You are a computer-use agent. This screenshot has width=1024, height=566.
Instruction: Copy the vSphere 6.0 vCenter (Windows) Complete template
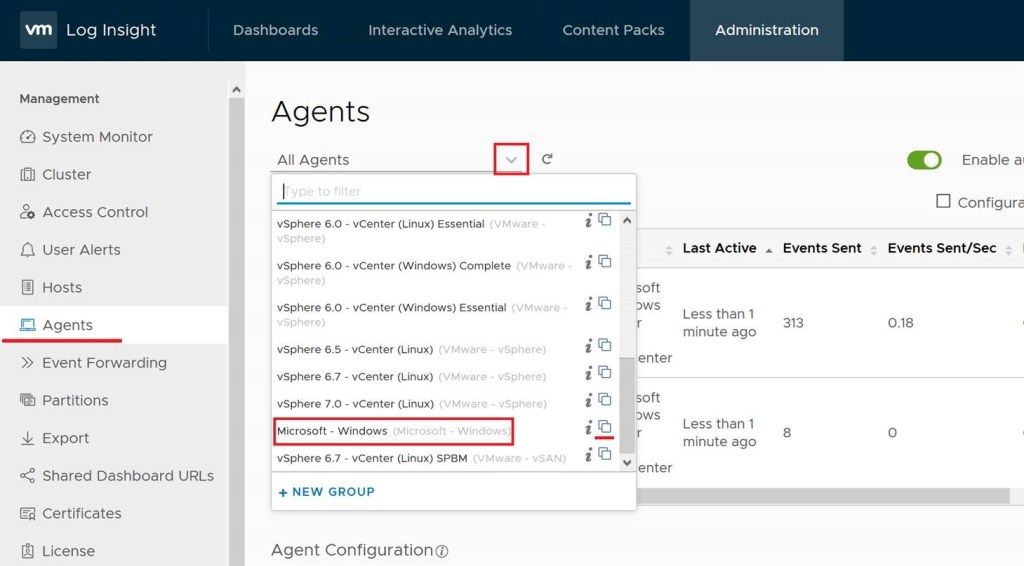(x=604, y=262)
